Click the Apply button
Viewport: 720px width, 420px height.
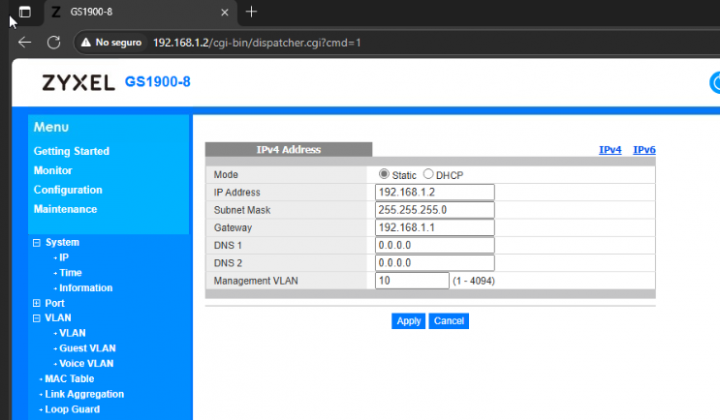pyautogui.click(x=408, y=321)
